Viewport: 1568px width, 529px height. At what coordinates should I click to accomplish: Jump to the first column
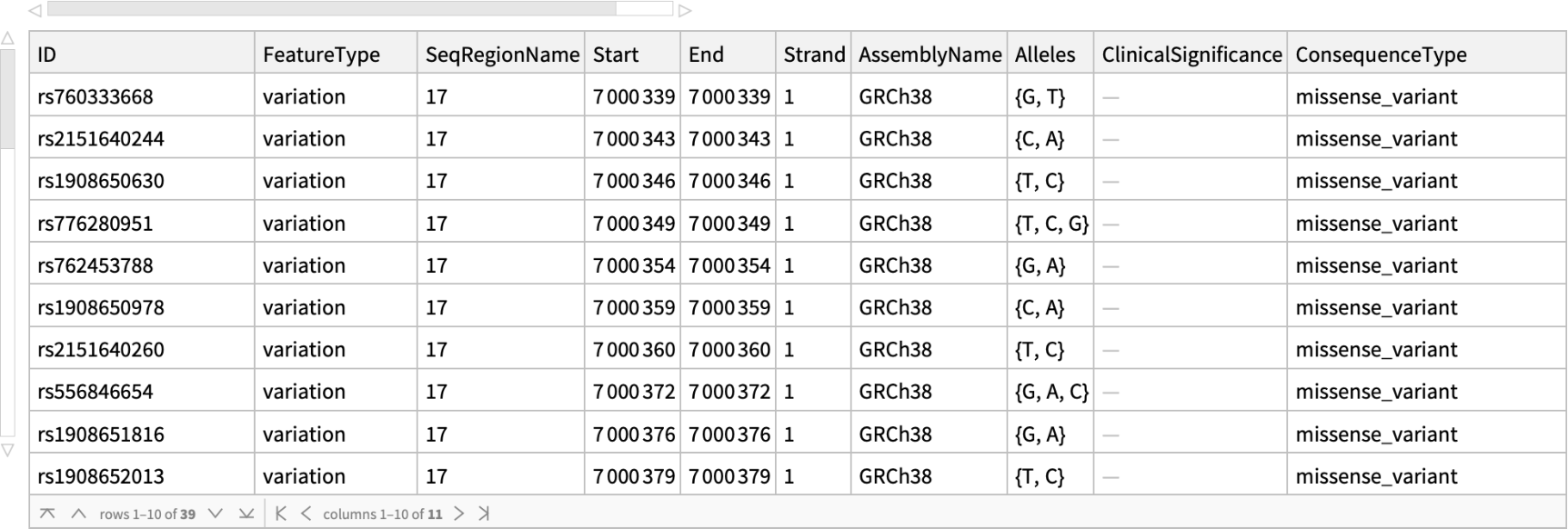(x=281, y=514)
